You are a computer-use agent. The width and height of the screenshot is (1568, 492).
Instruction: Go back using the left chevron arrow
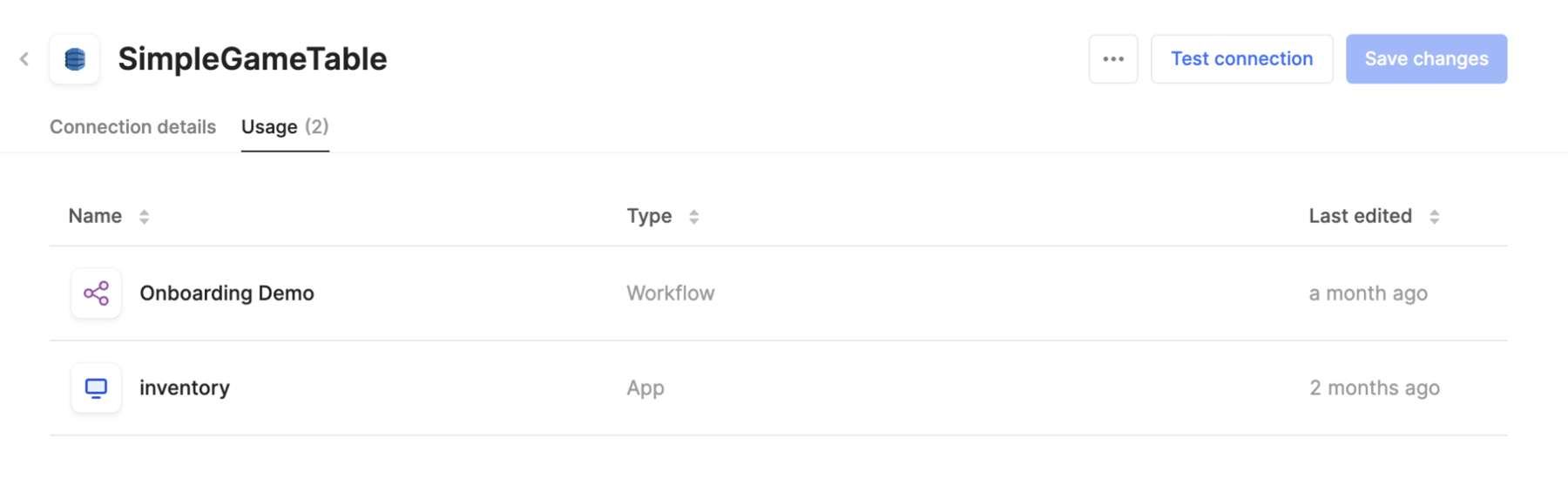(x=24, y=59)
